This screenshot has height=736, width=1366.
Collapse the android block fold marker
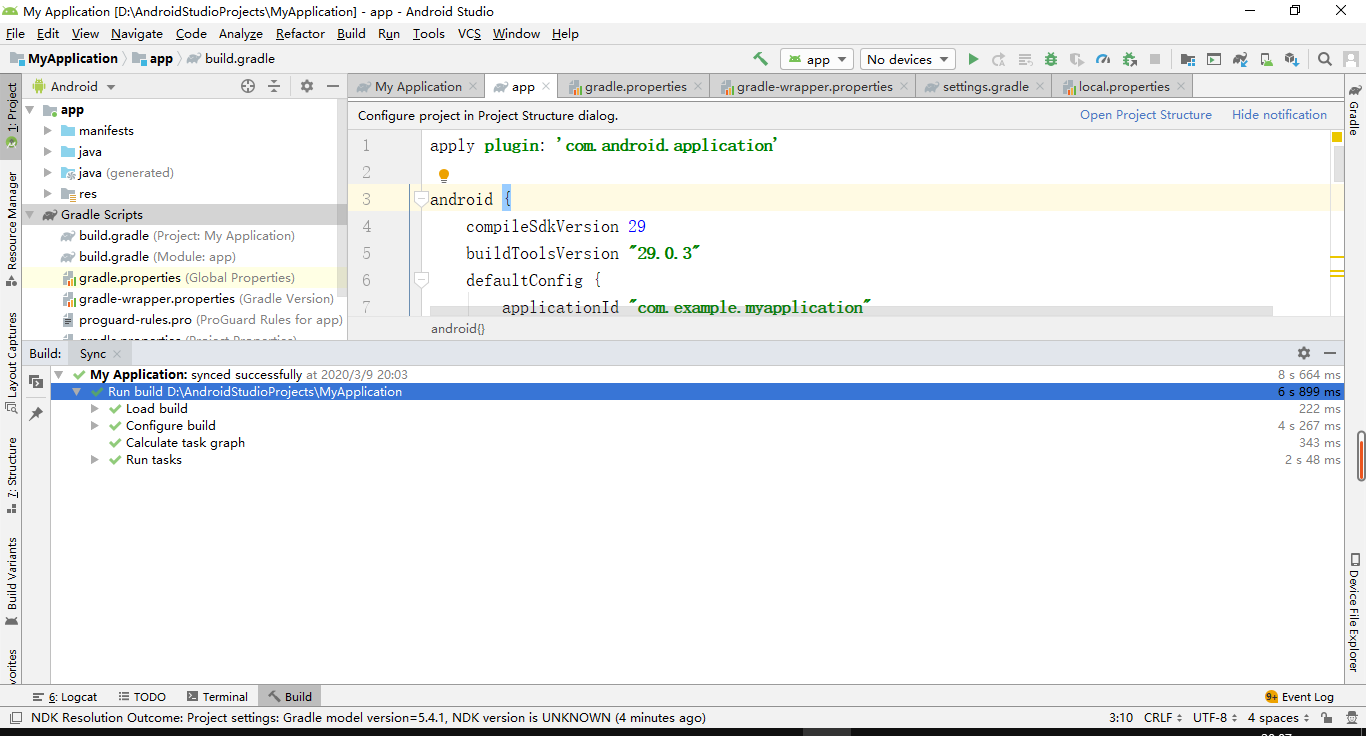click(421, 199)
